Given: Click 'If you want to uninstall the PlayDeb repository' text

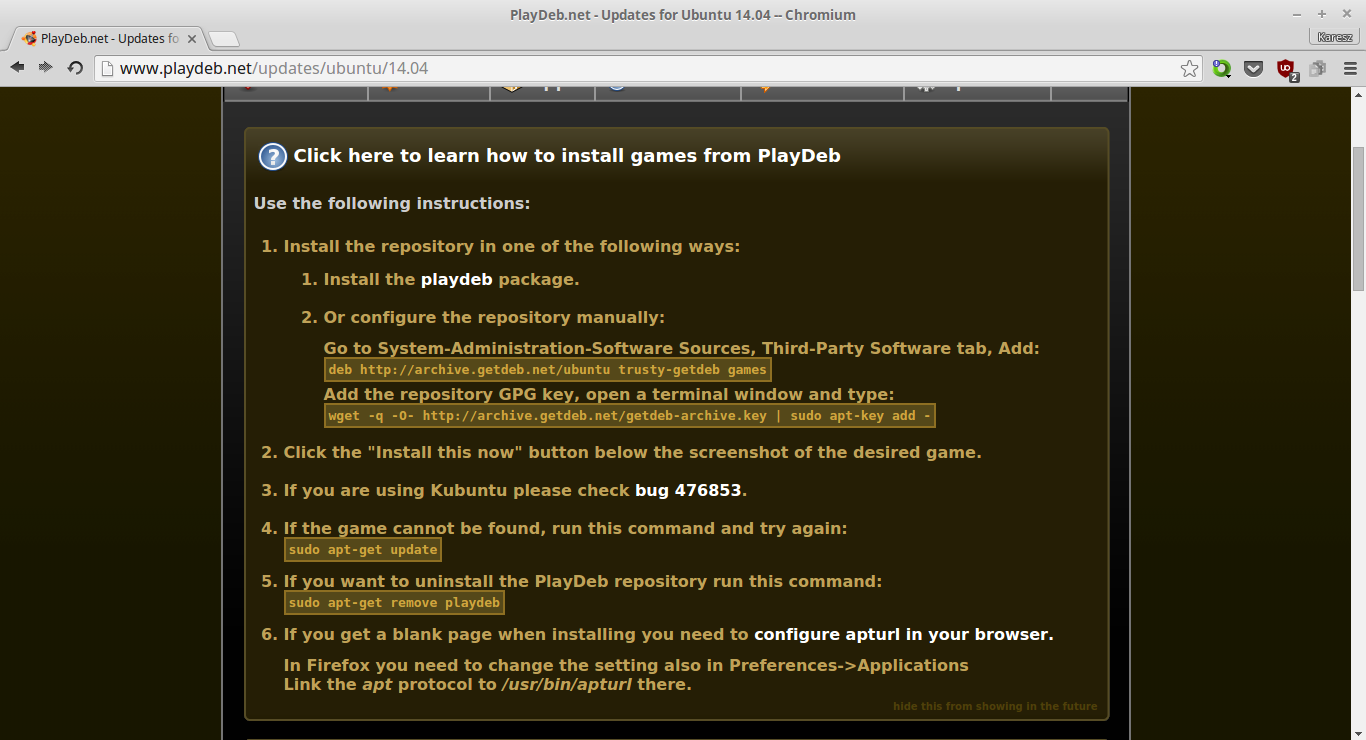Looking at the screenshot, I should tap(583, 582).
